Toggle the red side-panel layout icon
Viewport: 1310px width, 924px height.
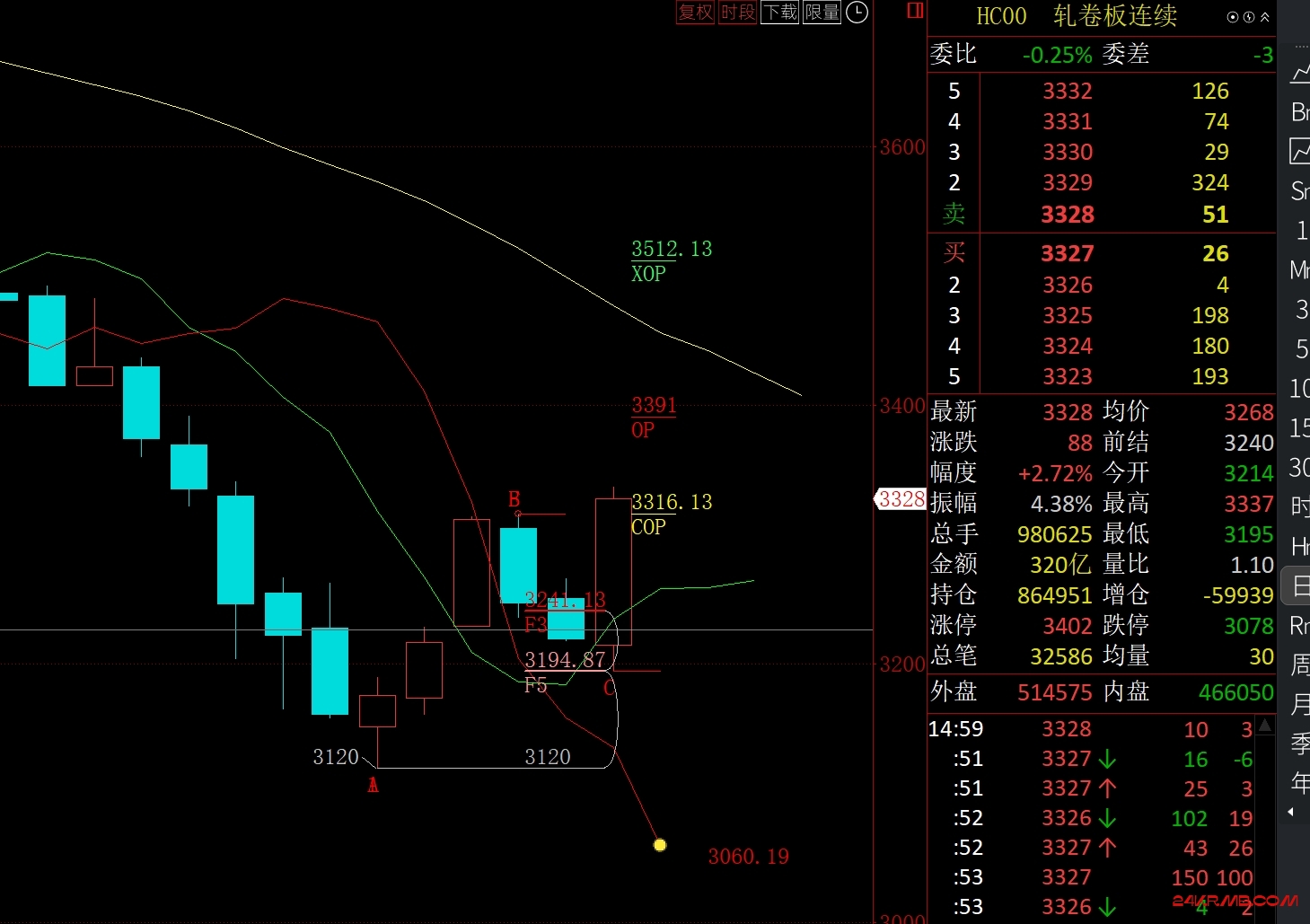click(x=915, y=11)
